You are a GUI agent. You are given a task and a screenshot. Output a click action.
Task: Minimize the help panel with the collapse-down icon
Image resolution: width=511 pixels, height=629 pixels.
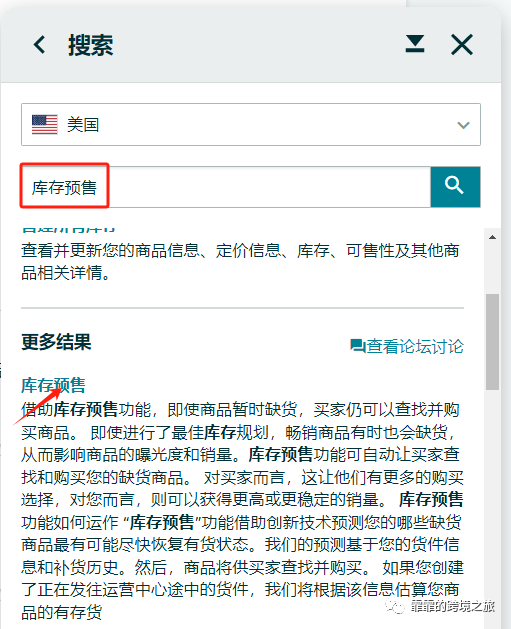pos(415,44)
